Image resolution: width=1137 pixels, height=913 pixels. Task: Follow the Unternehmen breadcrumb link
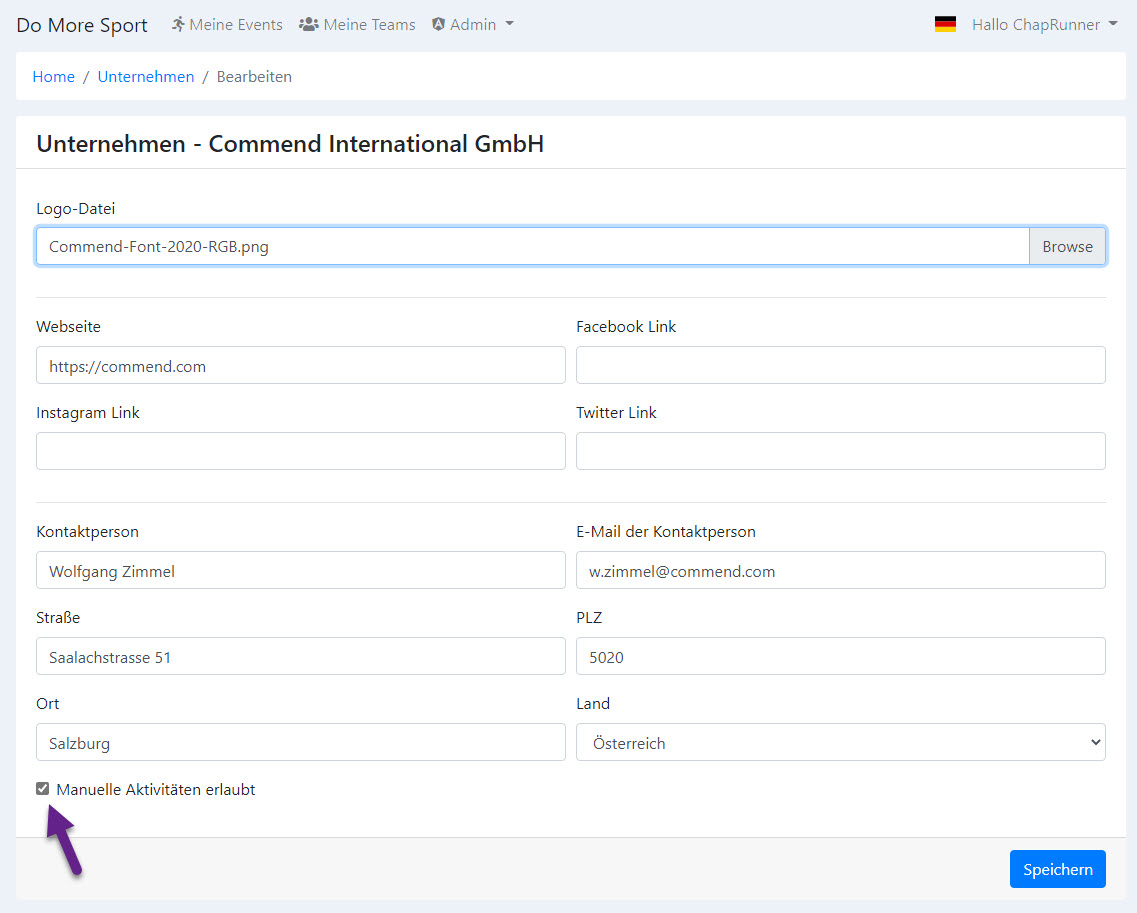point(146,77)
